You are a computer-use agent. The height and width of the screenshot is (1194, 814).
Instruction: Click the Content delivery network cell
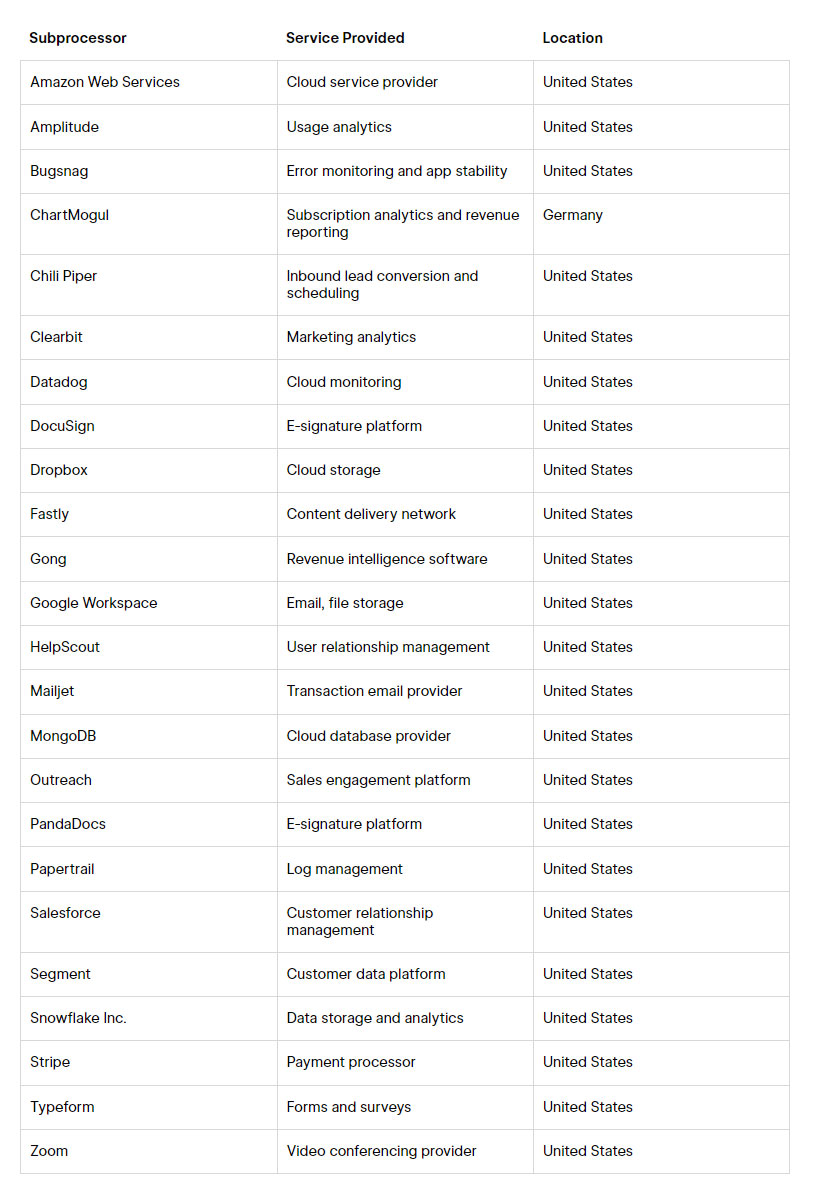pos(371,514)
